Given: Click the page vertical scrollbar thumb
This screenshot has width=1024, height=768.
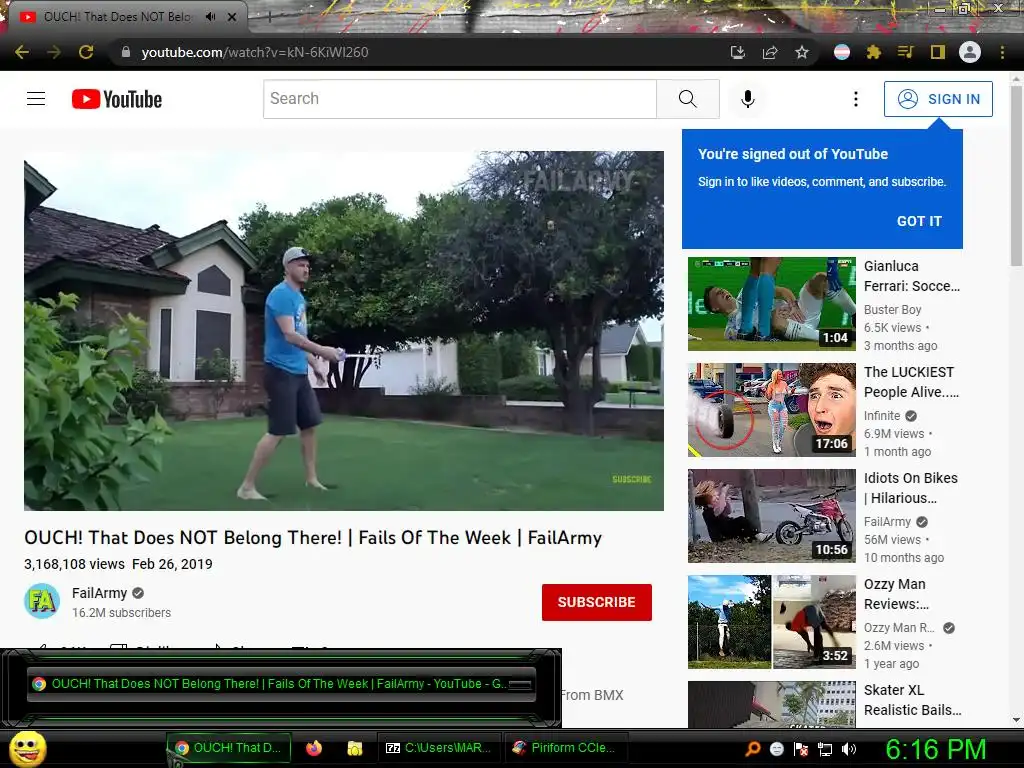Looking at the screenshot, I should coord(1016,176).
